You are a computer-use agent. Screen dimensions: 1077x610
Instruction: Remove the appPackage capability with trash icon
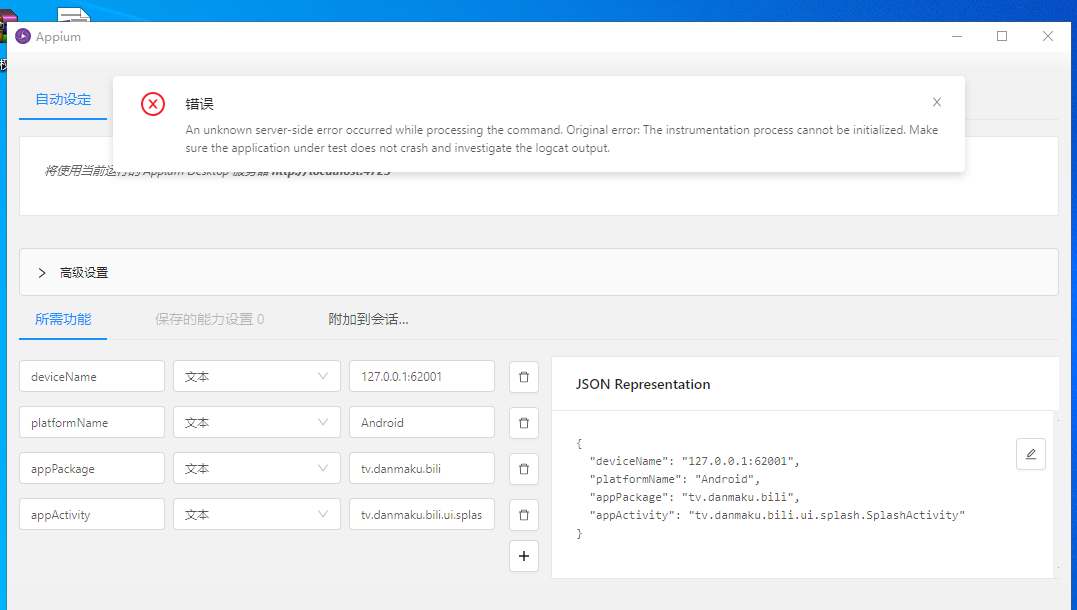523,469
